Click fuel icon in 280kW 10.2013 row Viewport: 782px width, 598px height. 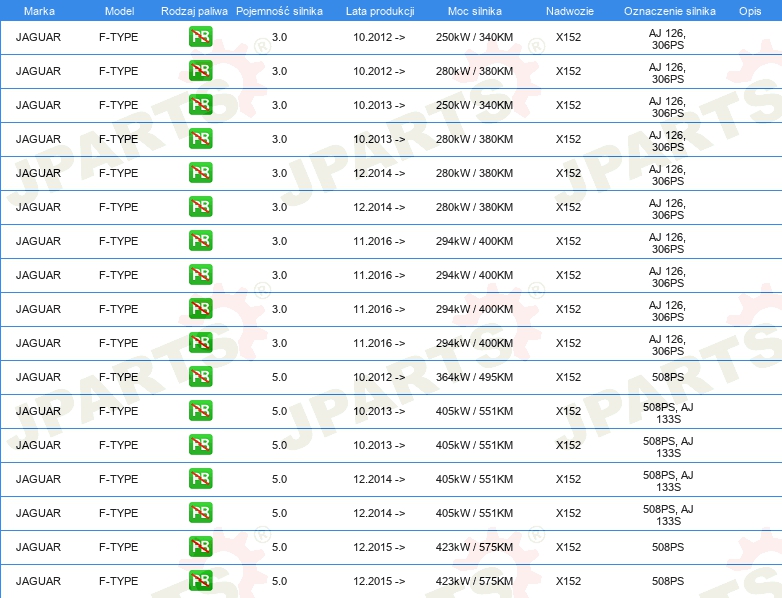(200, 139)
